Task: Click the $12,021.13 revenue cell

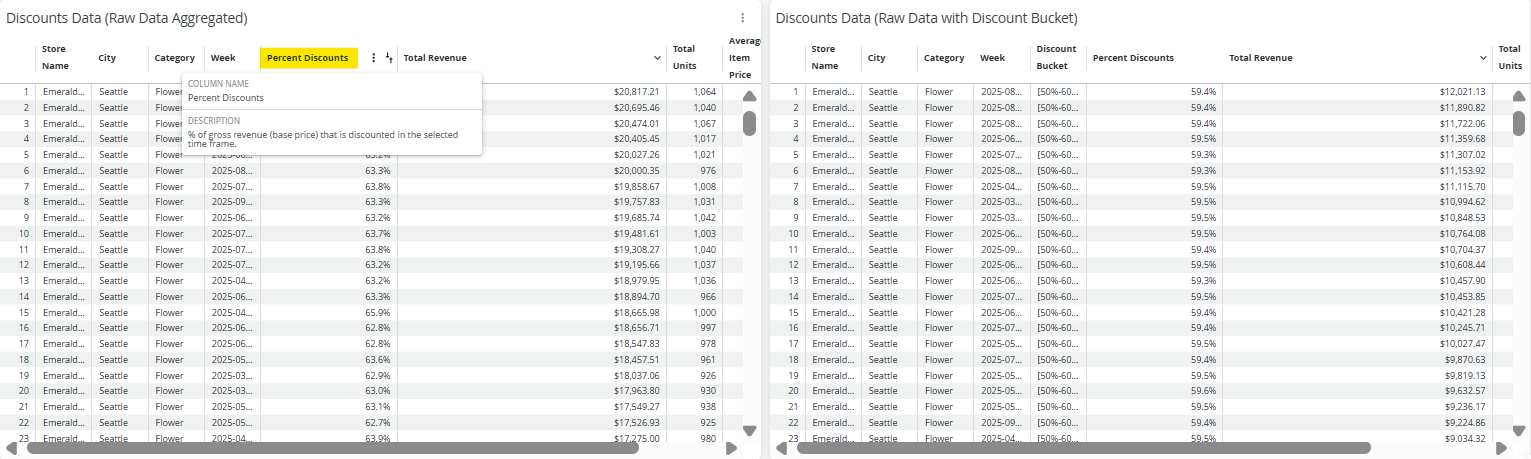Action: pos(1462,92)
